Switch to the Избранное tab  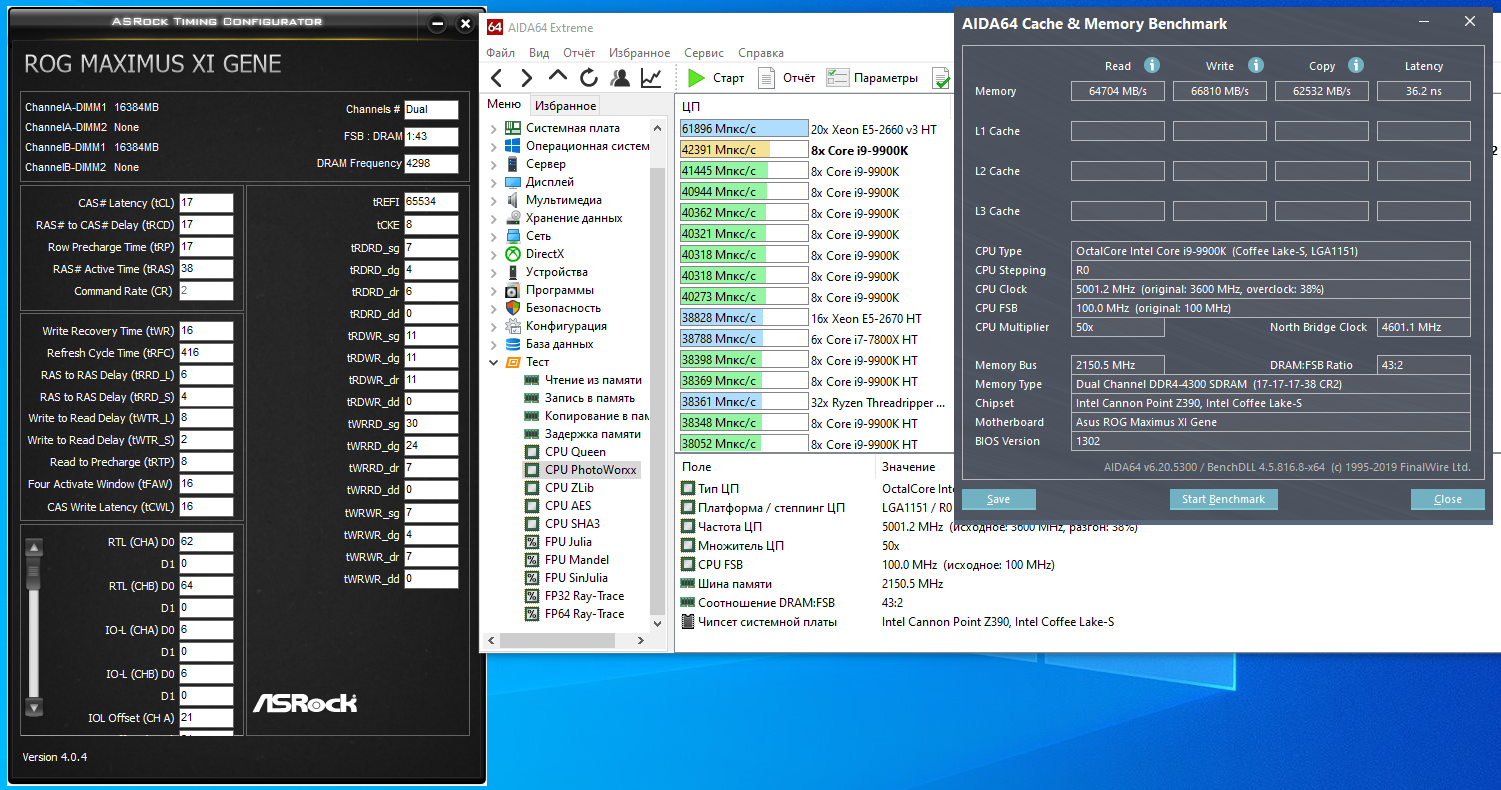(x=565, y=105)
